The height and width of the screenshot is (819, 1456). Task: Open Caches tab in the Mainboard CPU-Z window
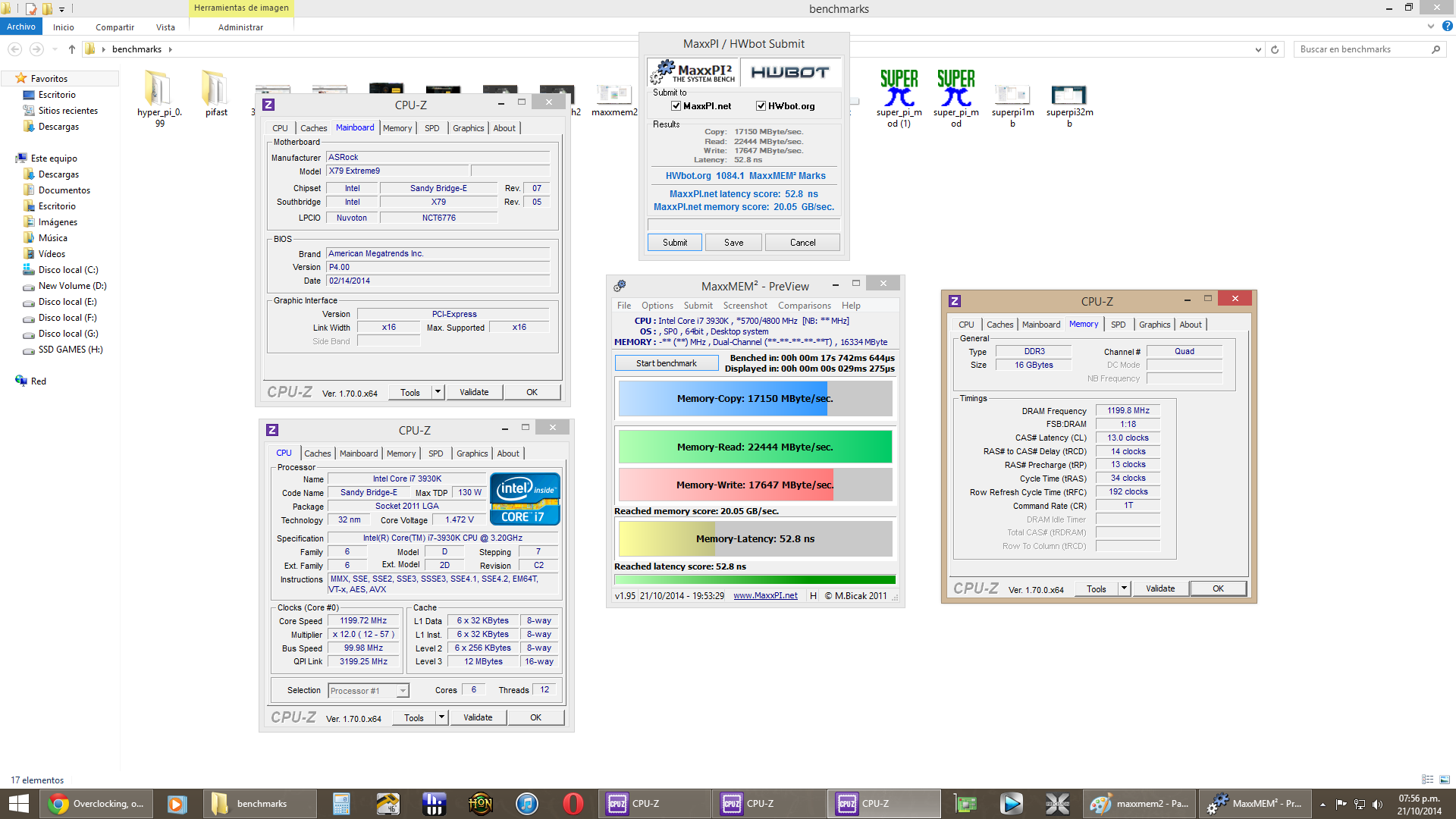tap(313, 128)
